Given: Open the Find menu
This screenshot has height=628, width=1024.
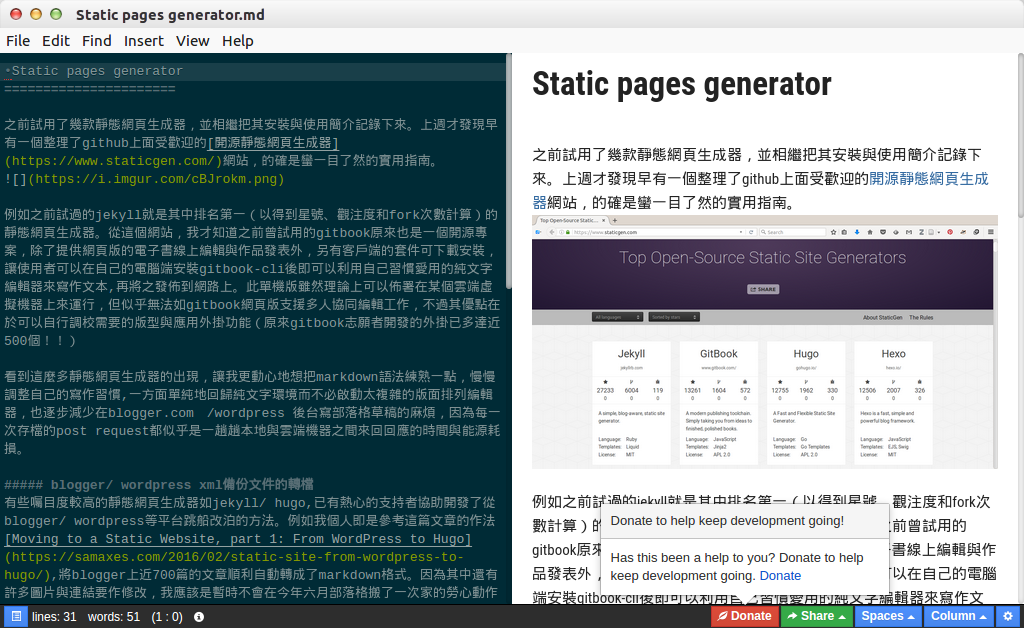Looking at the screenshot, I should coord(97,41).
